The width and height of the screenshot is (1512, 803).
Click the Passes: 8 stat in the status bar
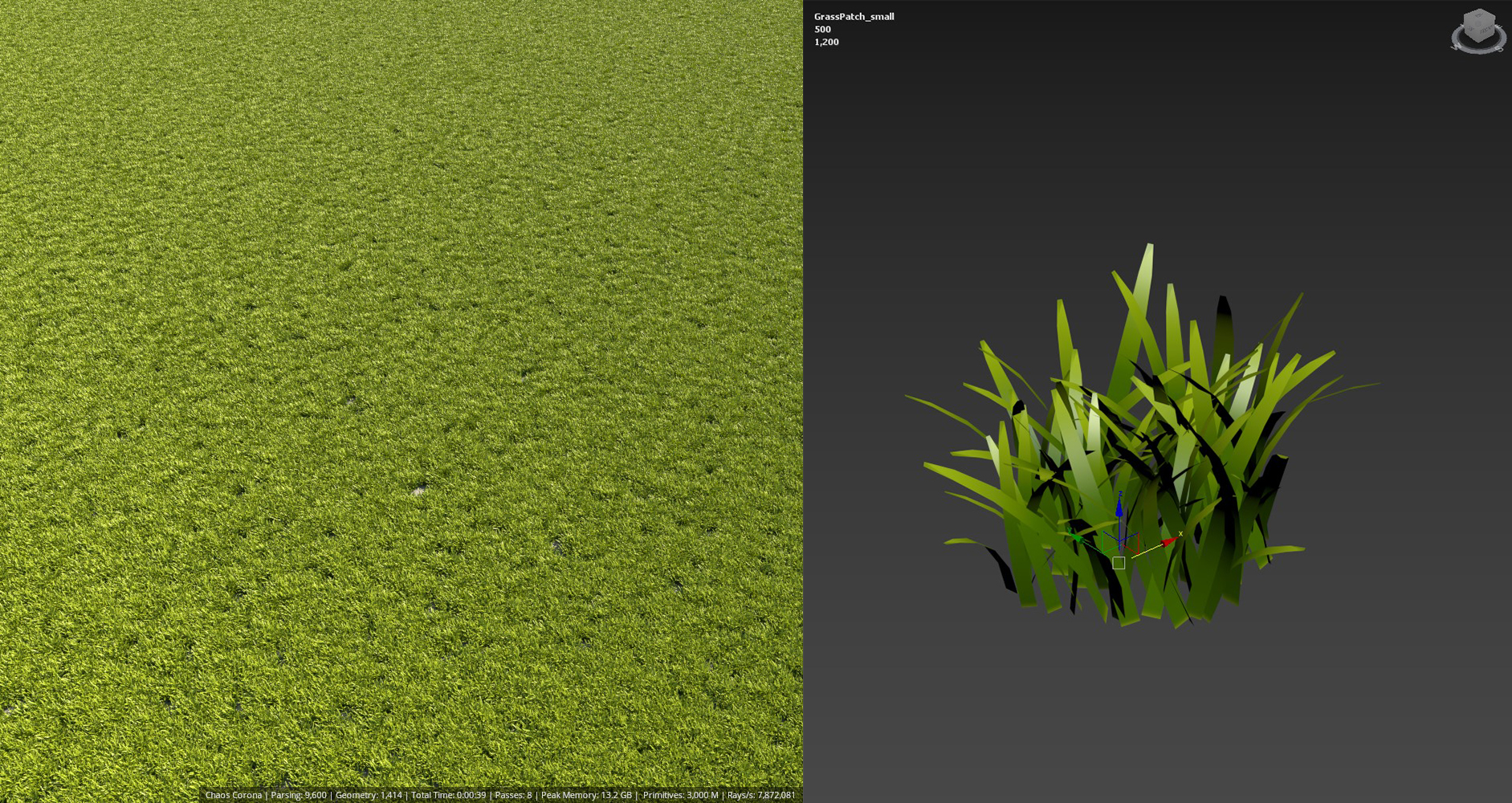click(513, 795)
